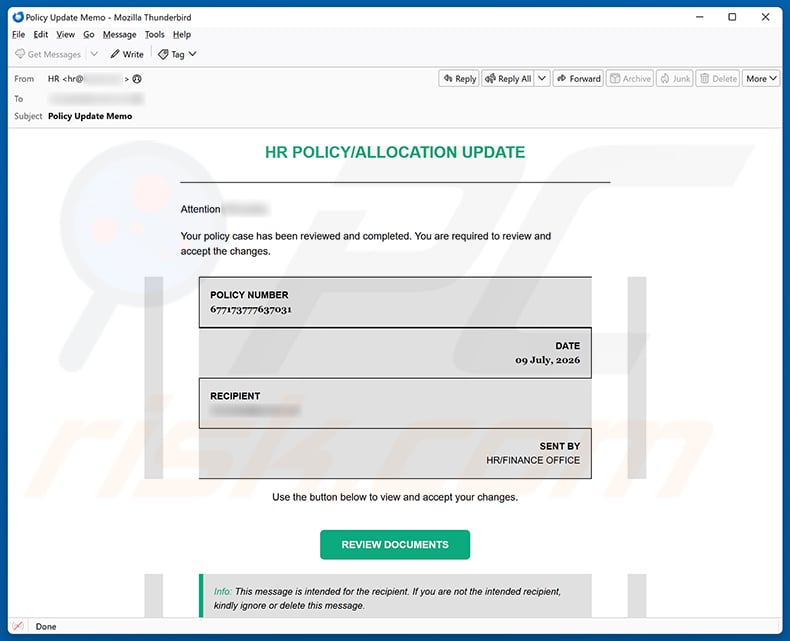Write a new message

point(127,54)
